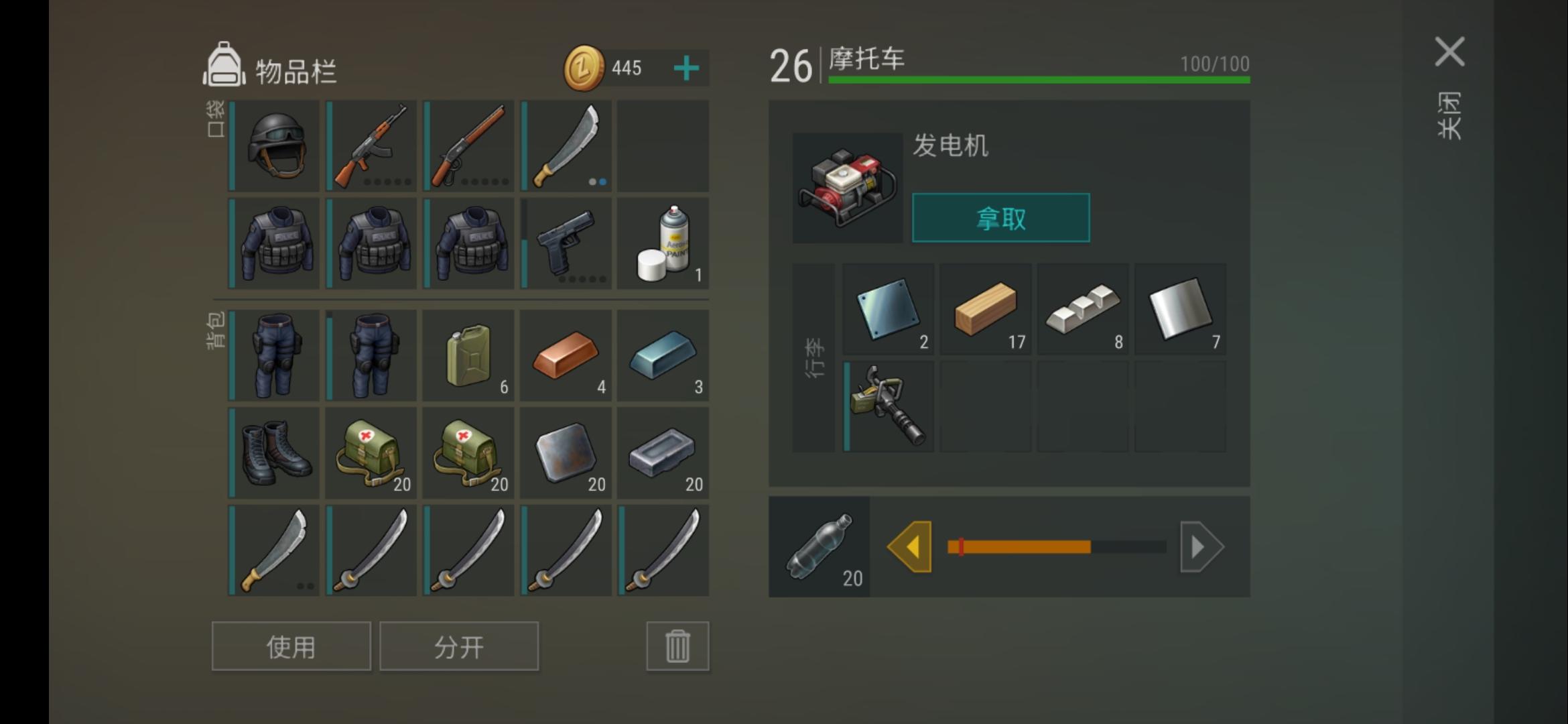The image size is (1568, 724).
Task: Close the inventory with the X button
Action: click(x=1449, y=52)
